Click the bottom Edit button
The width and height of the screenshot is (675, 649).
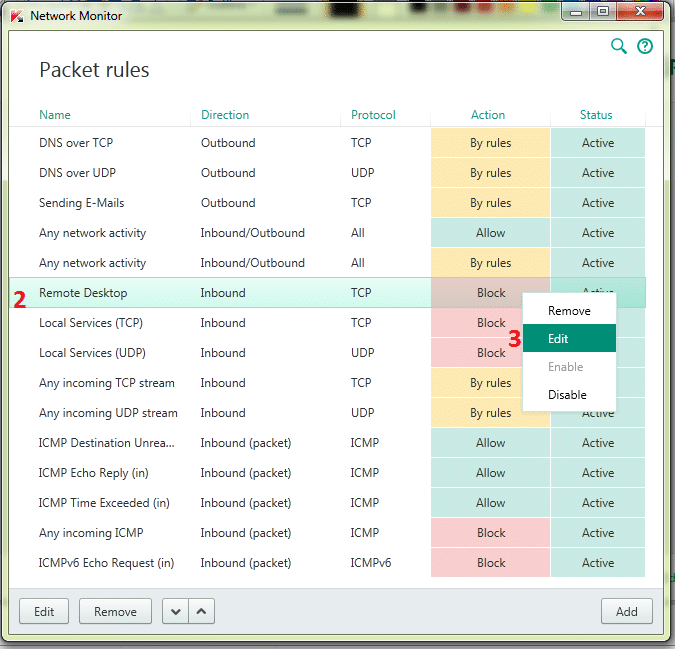click(44, 611)
